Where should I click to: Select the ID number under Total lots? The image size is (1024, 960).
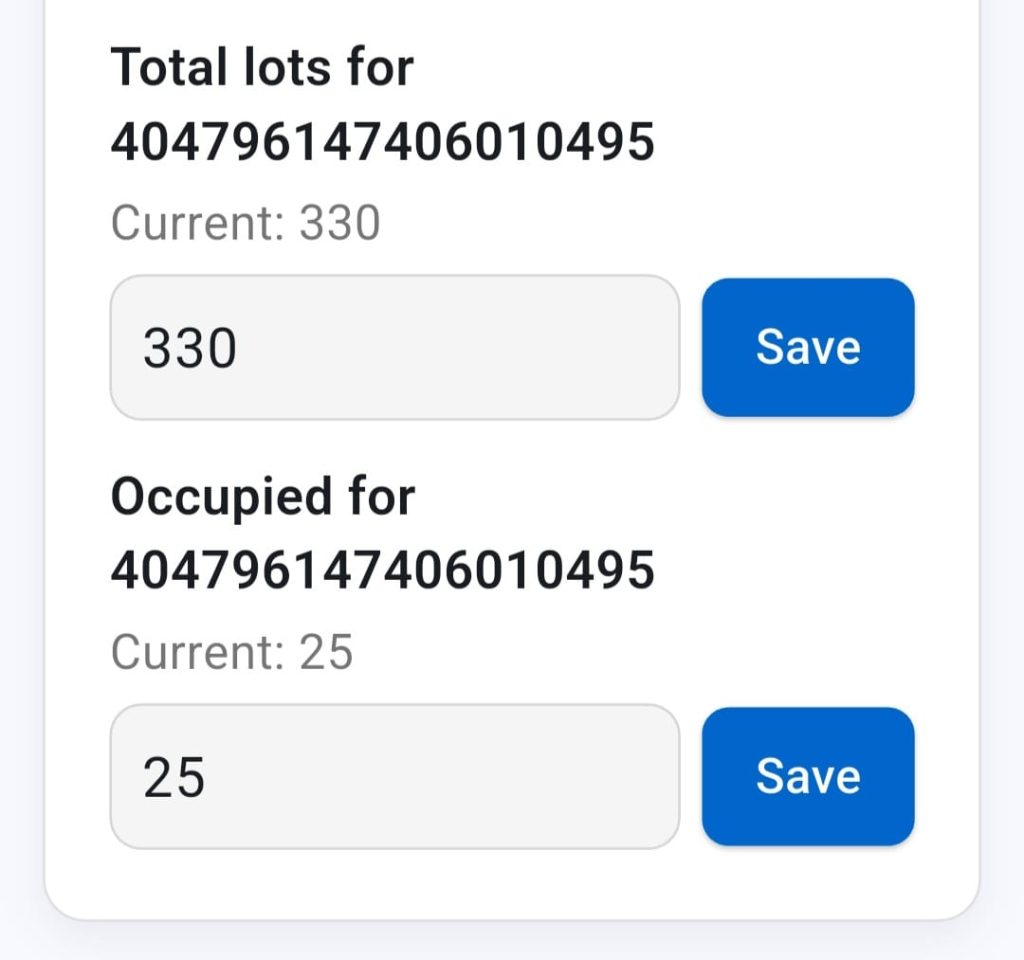pyautogui.click(x=382, y=143)
